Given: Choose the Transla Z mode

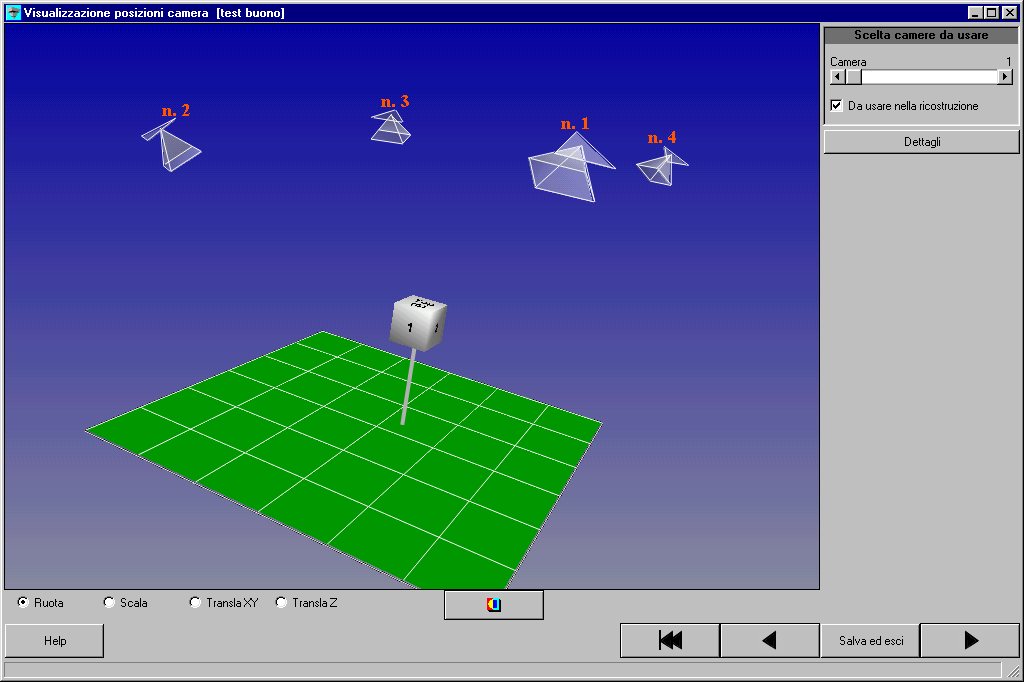Looking at the screenshot, I should [x=281, y=603].
